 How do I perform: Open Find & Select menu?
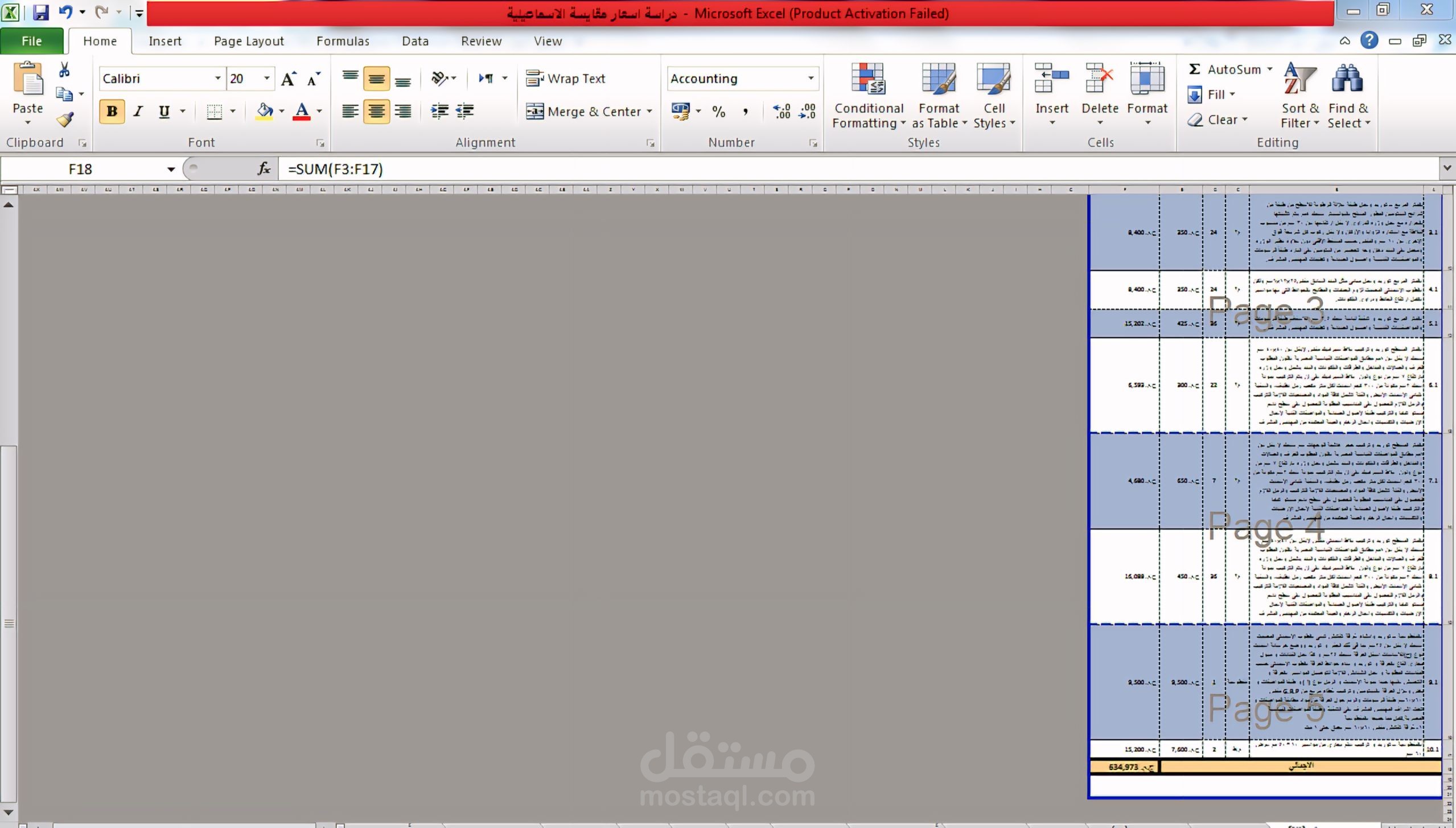[x=1348, y=96]
